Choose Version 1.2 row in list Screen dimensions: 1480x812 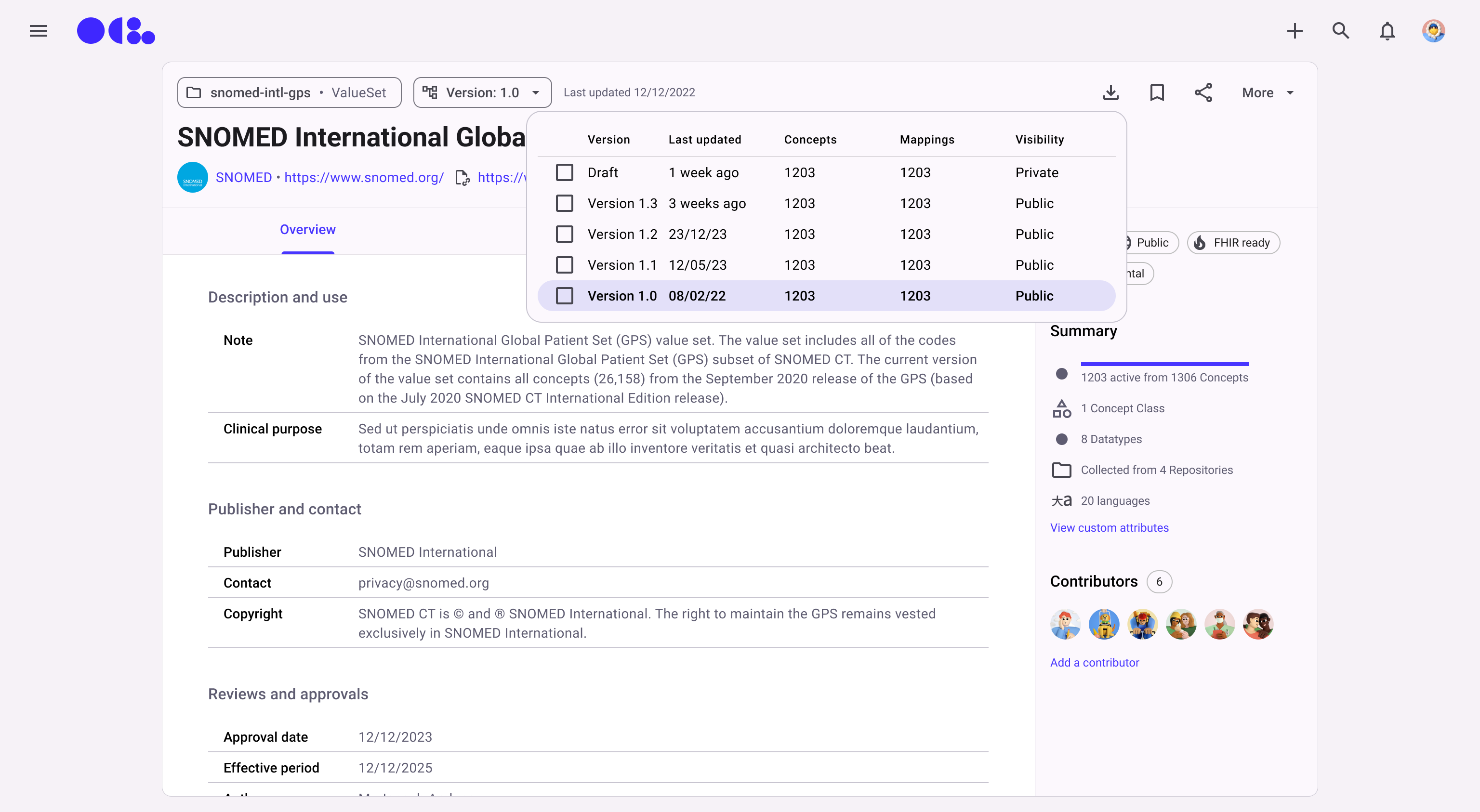[x=622, y=234]
